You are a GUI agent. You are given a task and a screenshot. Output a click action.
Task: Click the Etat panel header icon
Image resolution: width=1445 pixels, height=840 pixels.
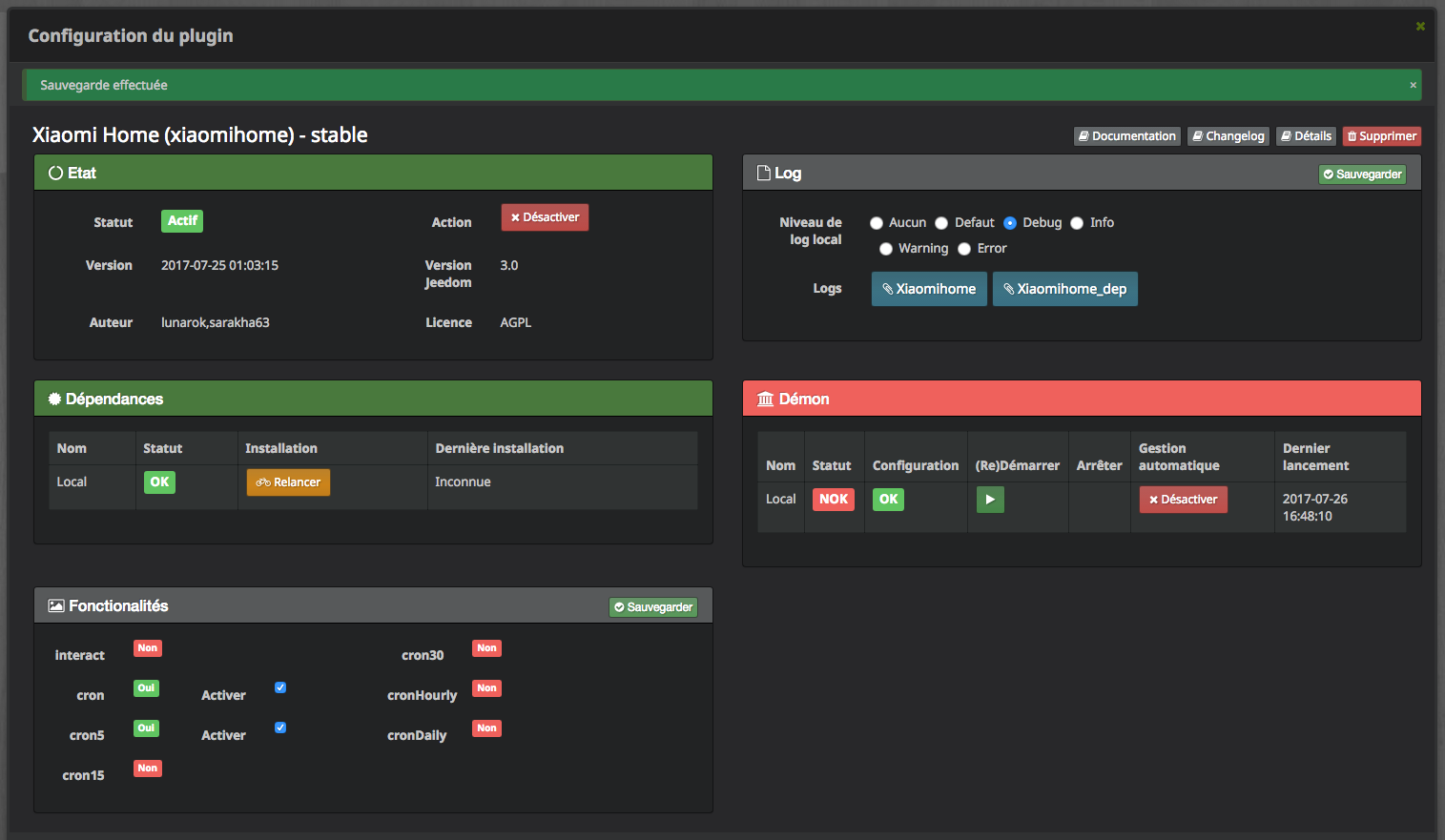pos(55,174)
